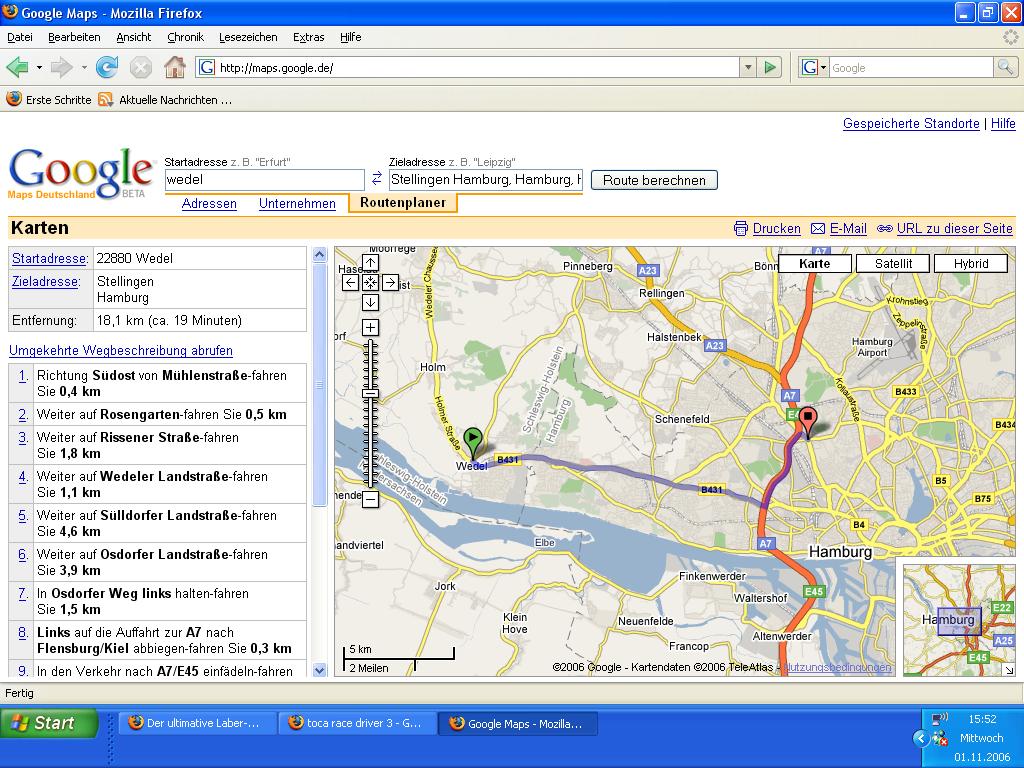Click the map zoom level slider handle
The width and height of the screenshot is (1024, 768).
pos(370,394)
